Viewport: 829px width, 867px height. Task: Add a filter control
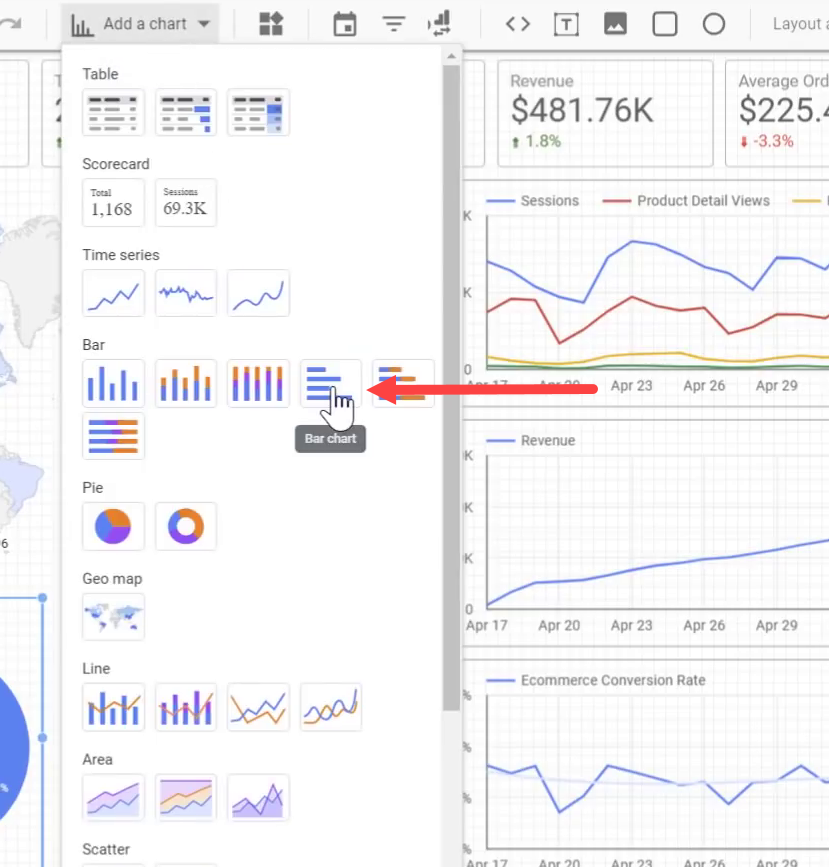point(394,24)
